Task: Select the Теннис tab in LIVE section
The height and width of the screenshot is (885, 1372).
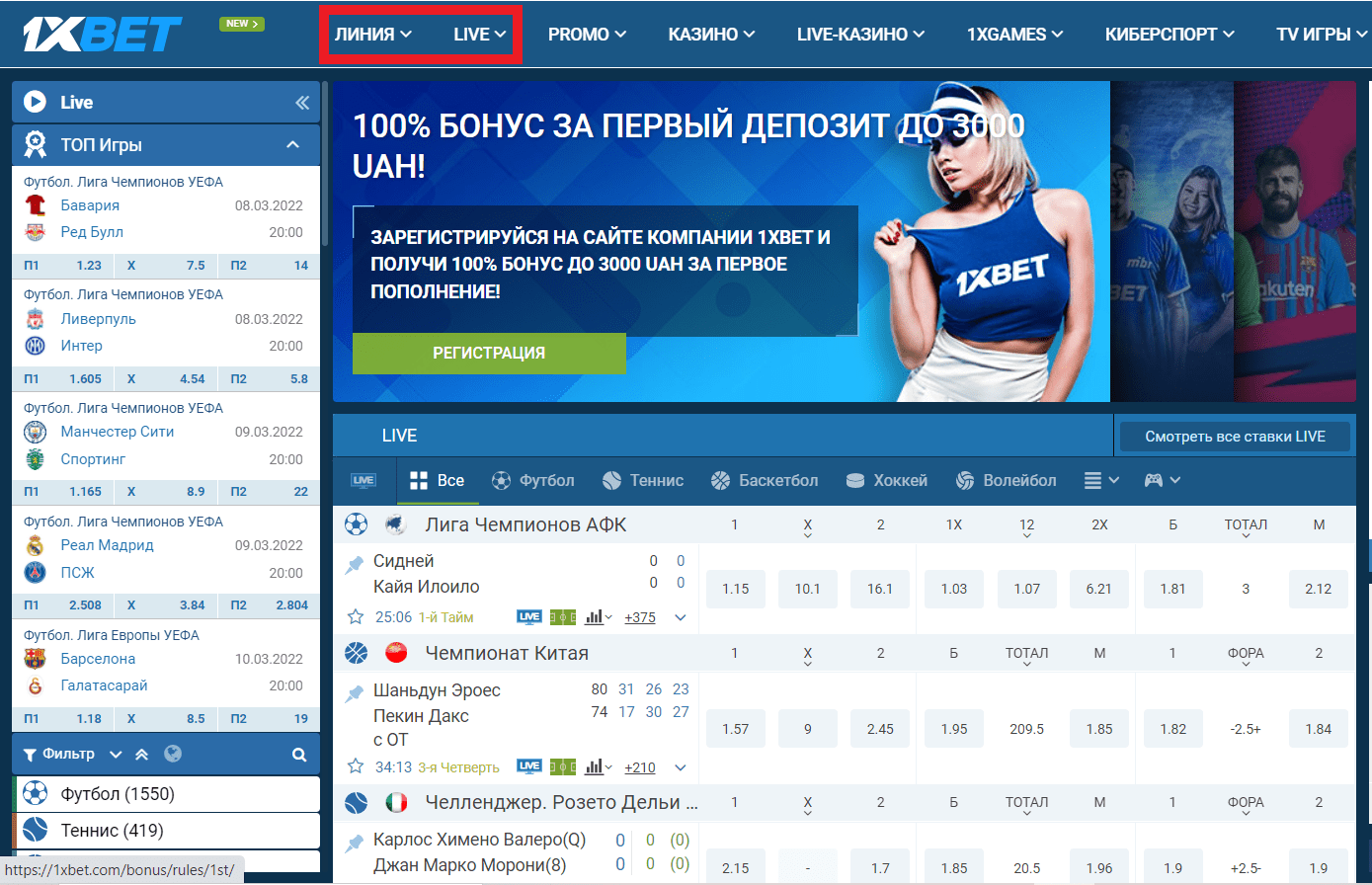Action: pos(643,481)
